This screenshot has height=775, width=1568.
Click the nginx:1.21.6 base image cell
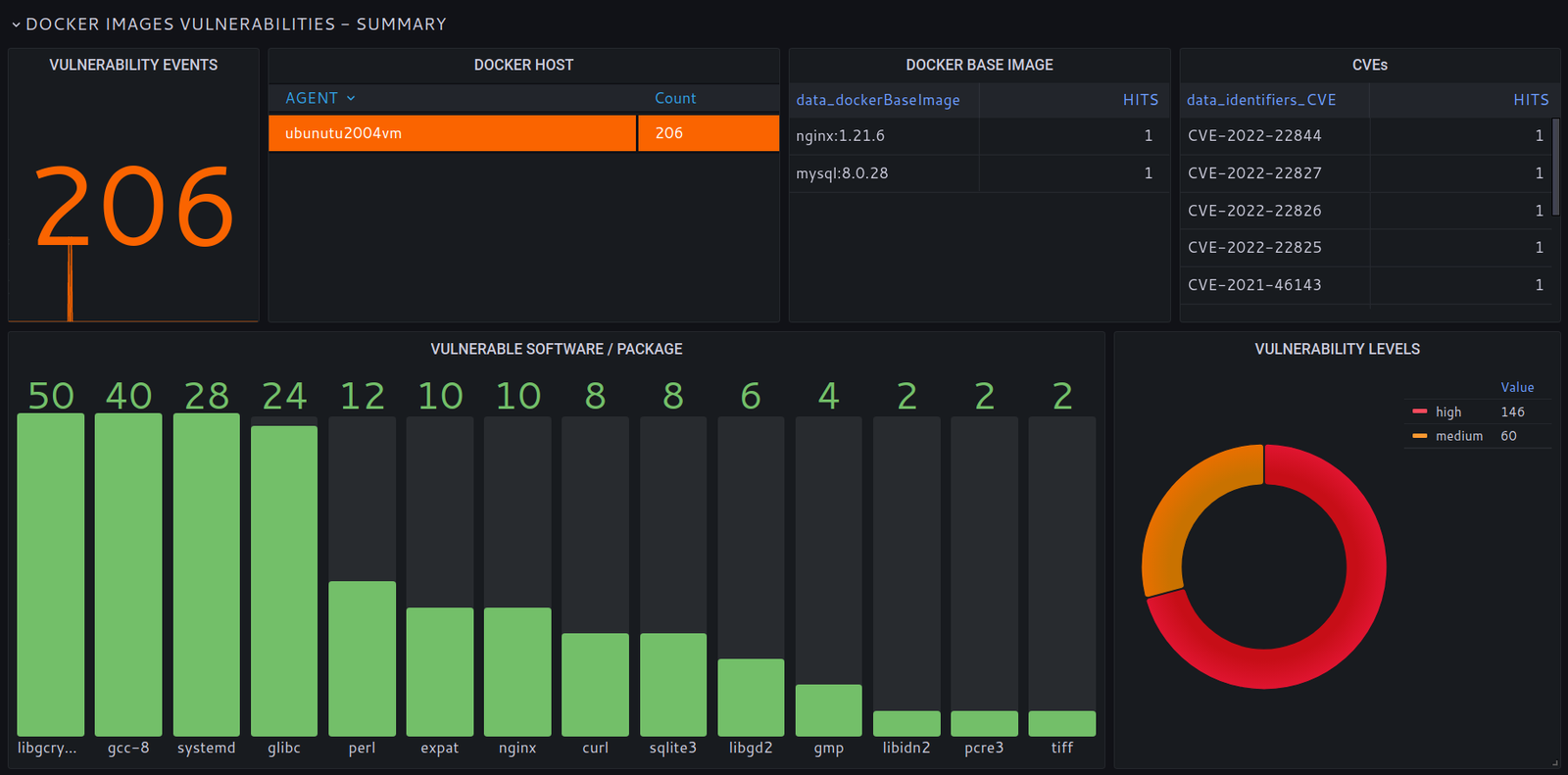840,136
